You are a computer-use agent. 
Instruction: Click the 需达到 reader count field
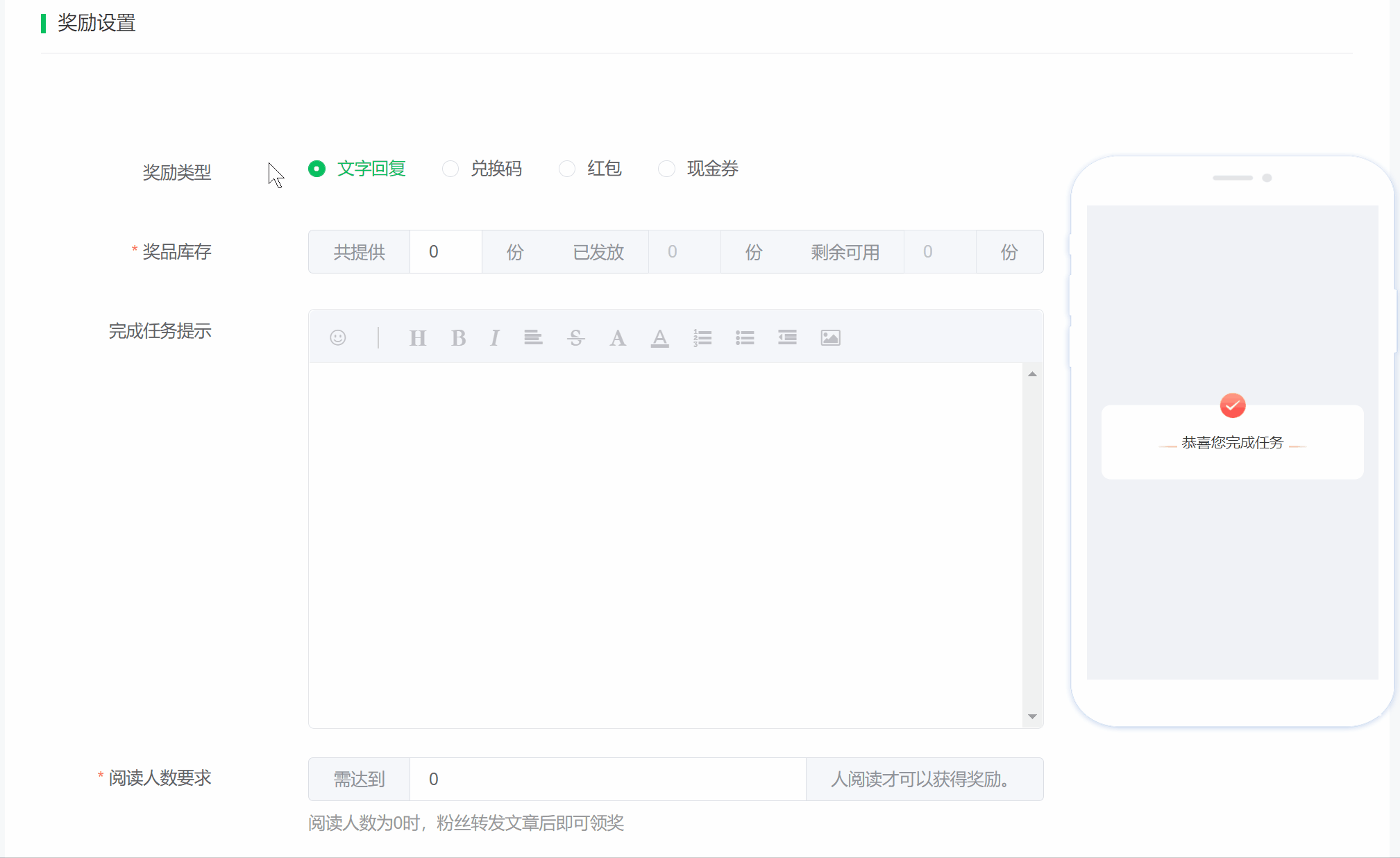point(607,779)
